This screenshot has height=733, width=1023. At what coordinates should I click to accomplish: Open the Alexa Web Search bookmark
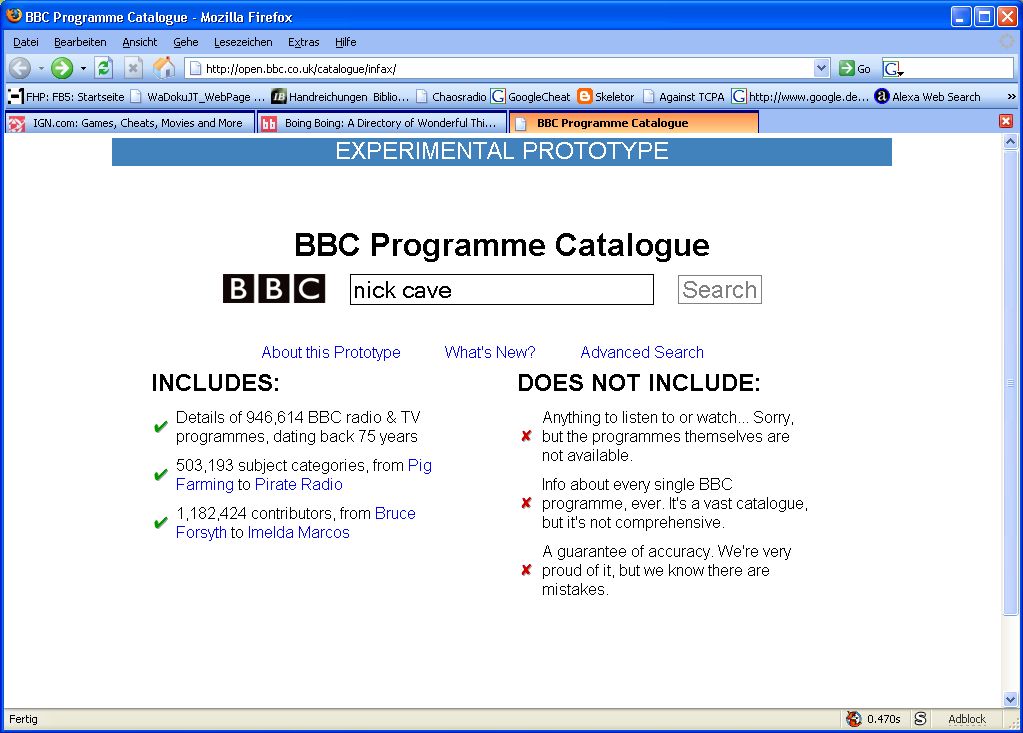tap(927, 97)
